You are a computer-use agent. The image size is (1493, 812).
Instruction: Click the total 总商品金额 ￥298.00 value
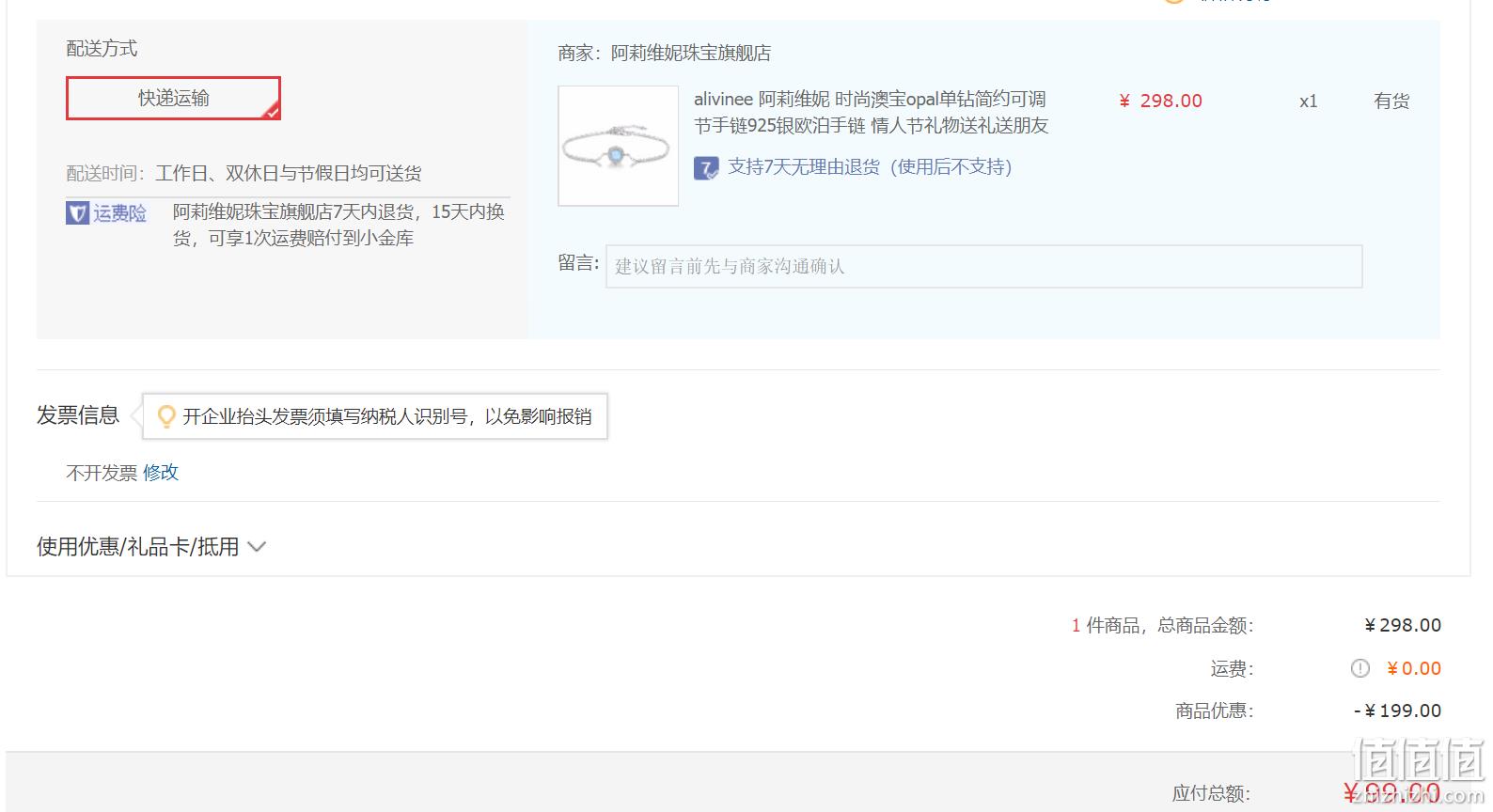pyautogui.click(x=1403, y=625)
